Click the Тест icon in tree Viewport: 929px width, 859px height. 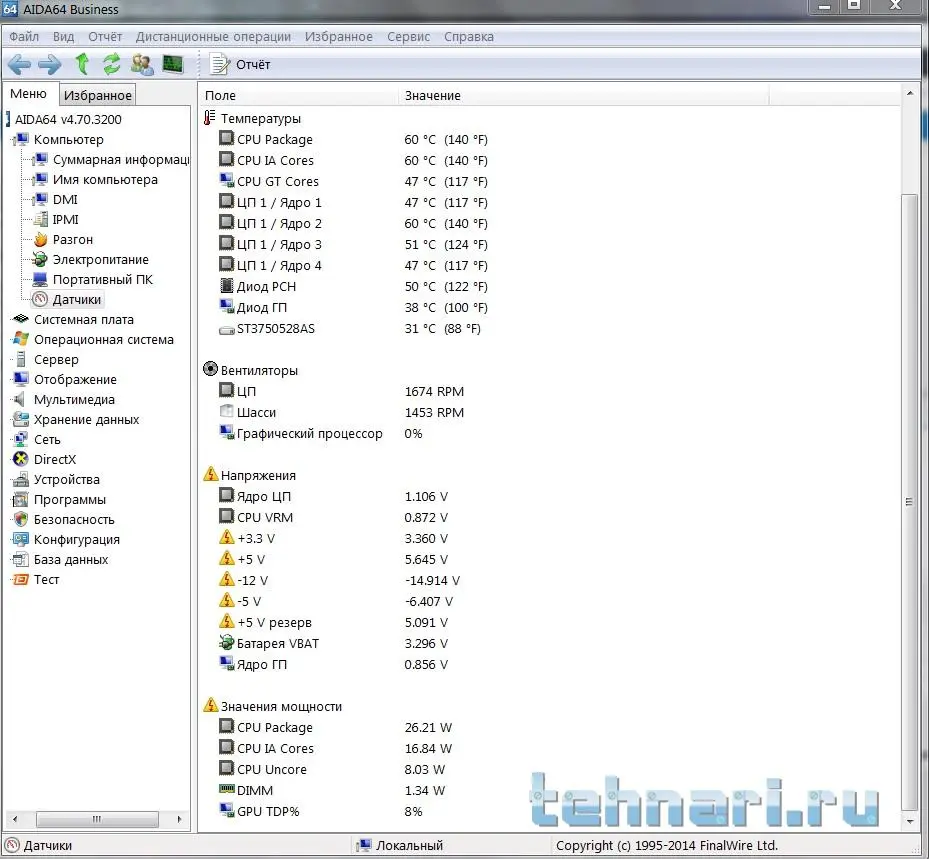pyautogui.click(x=21, y=579)
